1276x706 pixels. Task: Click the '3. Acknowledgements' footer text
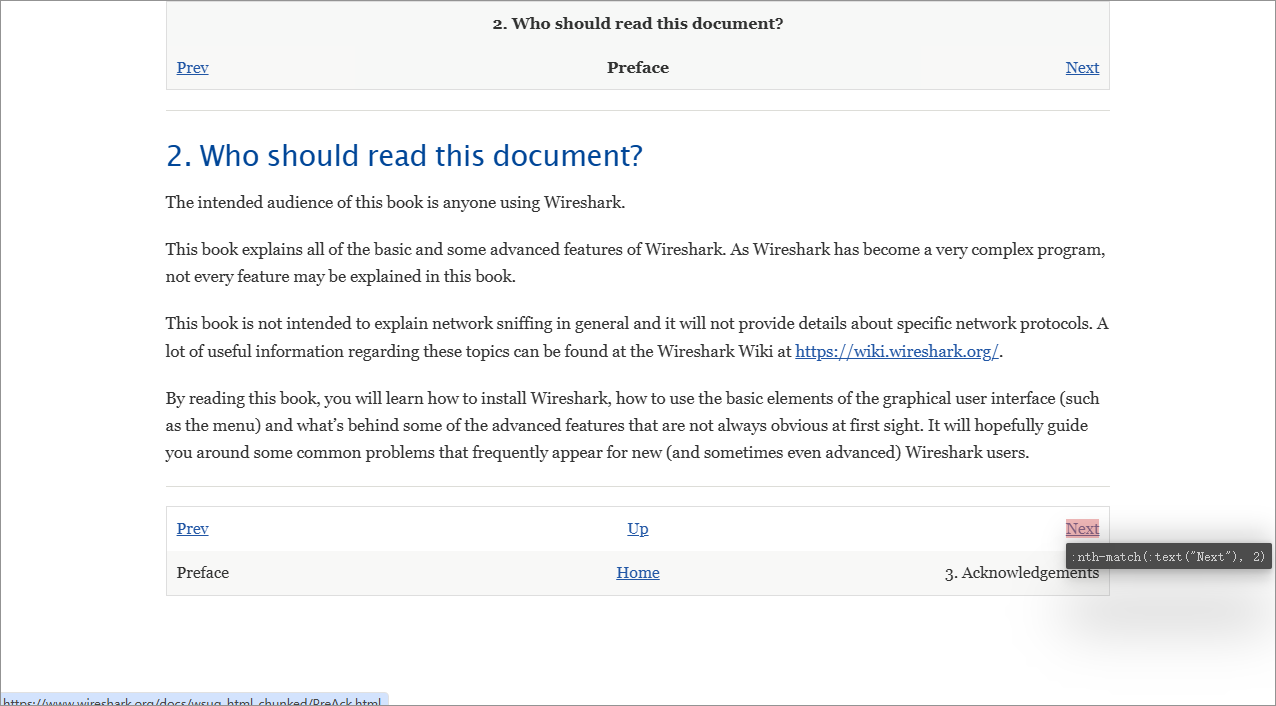1021,573
